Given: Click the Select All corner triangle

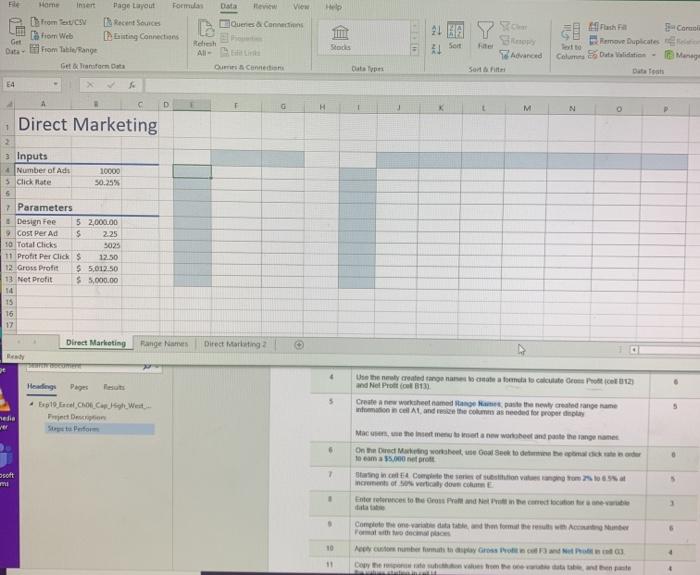Looking at the screenshot, I should point(8,104).
